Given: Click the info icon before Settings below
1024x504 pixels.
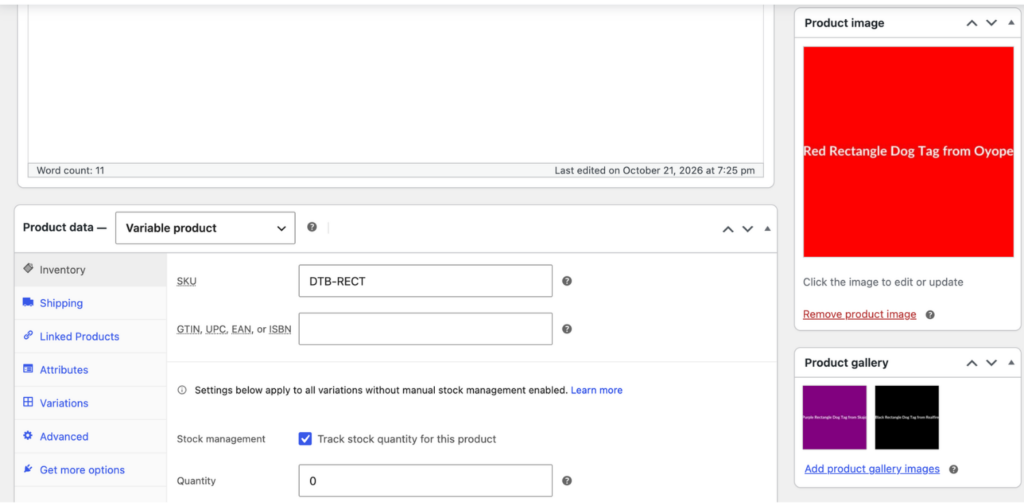Looking at the screenshot, I should 182,390.
